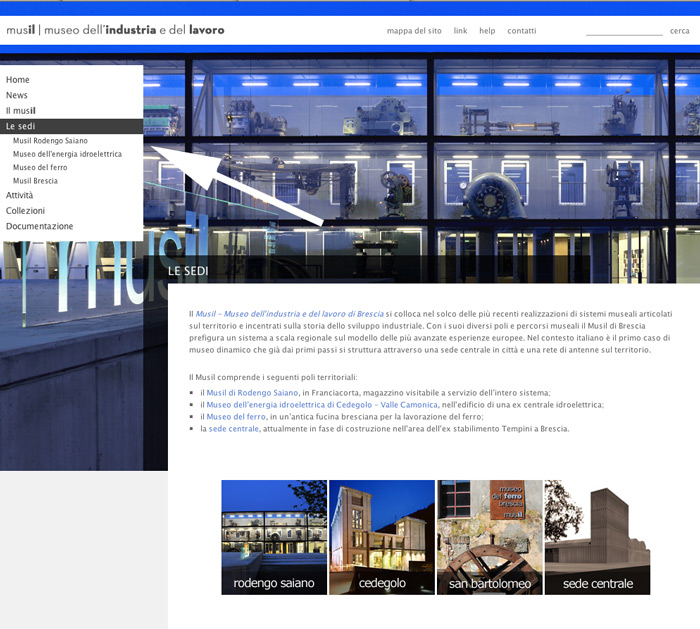This screenshot has width=700, height=629.
Task: Click the 'cerca' search button
Action: [679, 31]
